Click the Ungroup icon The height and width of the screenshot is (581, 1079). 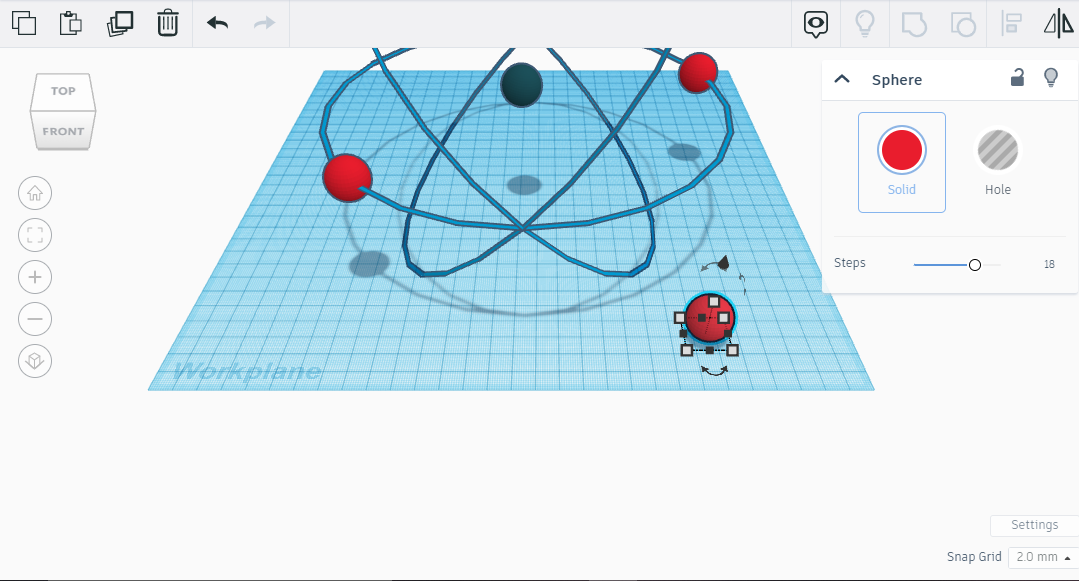(x=962, y=22)
